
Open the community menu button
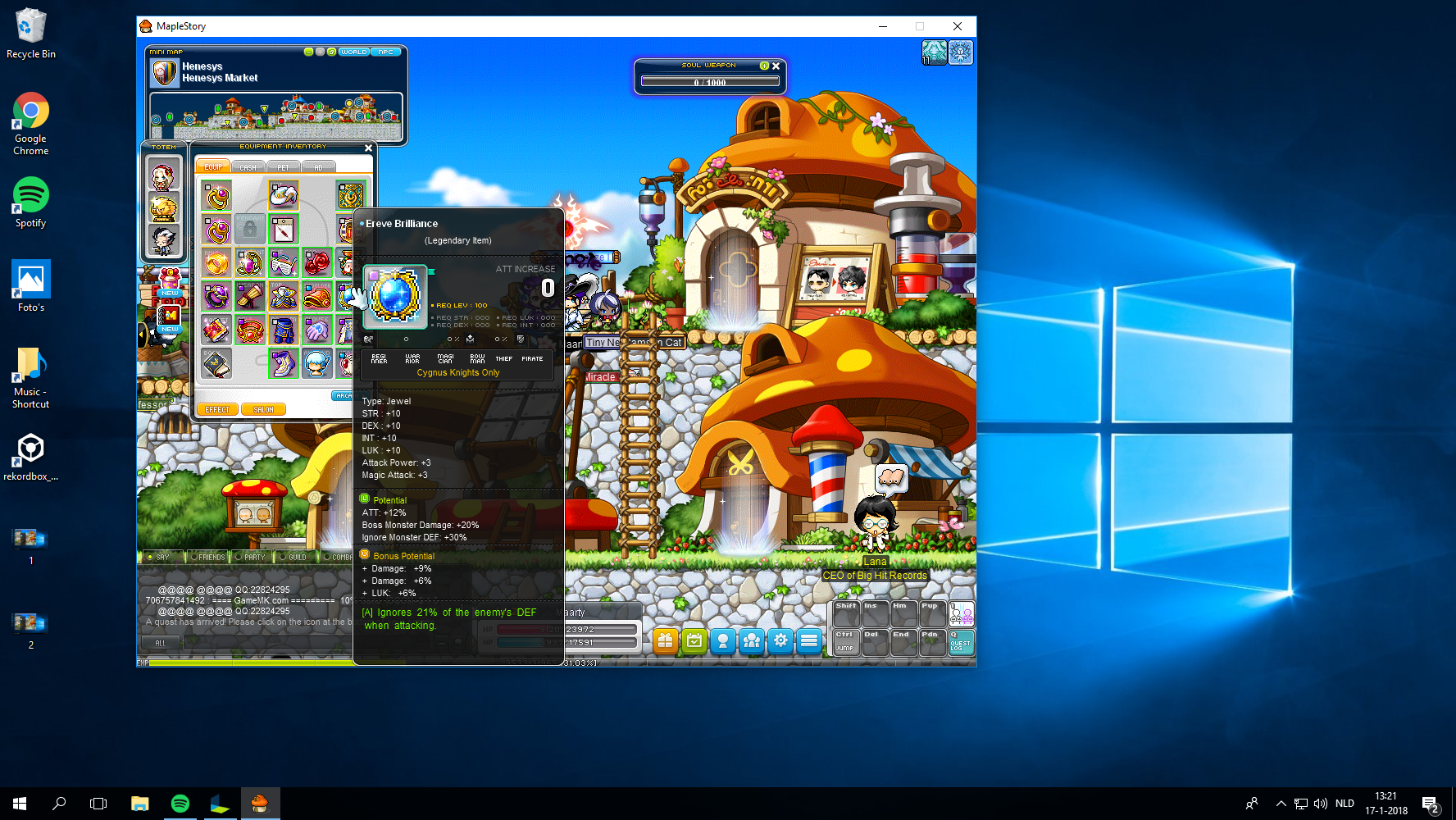(x=752, y=641)
